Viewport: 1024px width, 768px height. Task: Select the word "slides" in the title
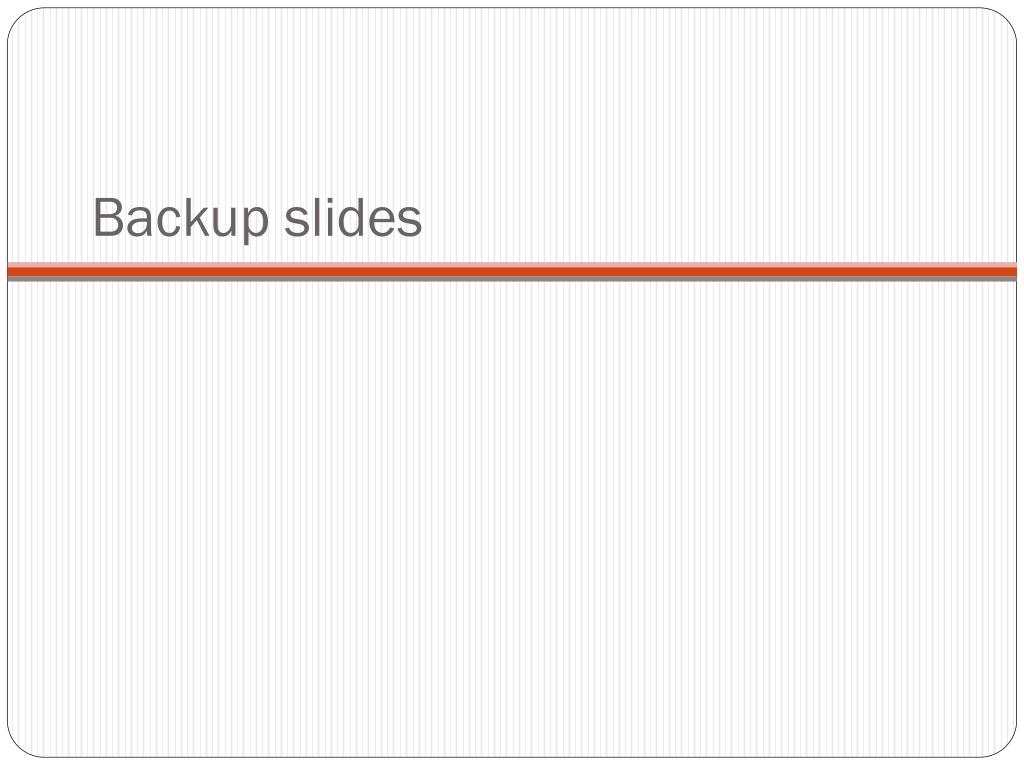(353, 216)
